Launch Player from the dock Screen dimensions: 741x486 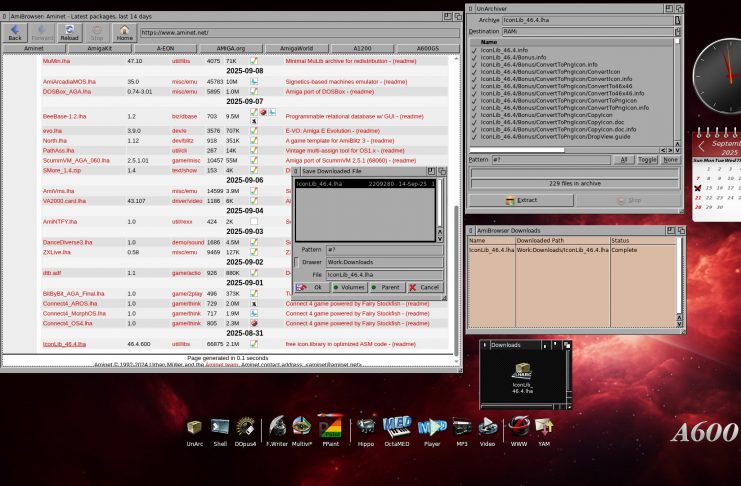pos(432,427)
